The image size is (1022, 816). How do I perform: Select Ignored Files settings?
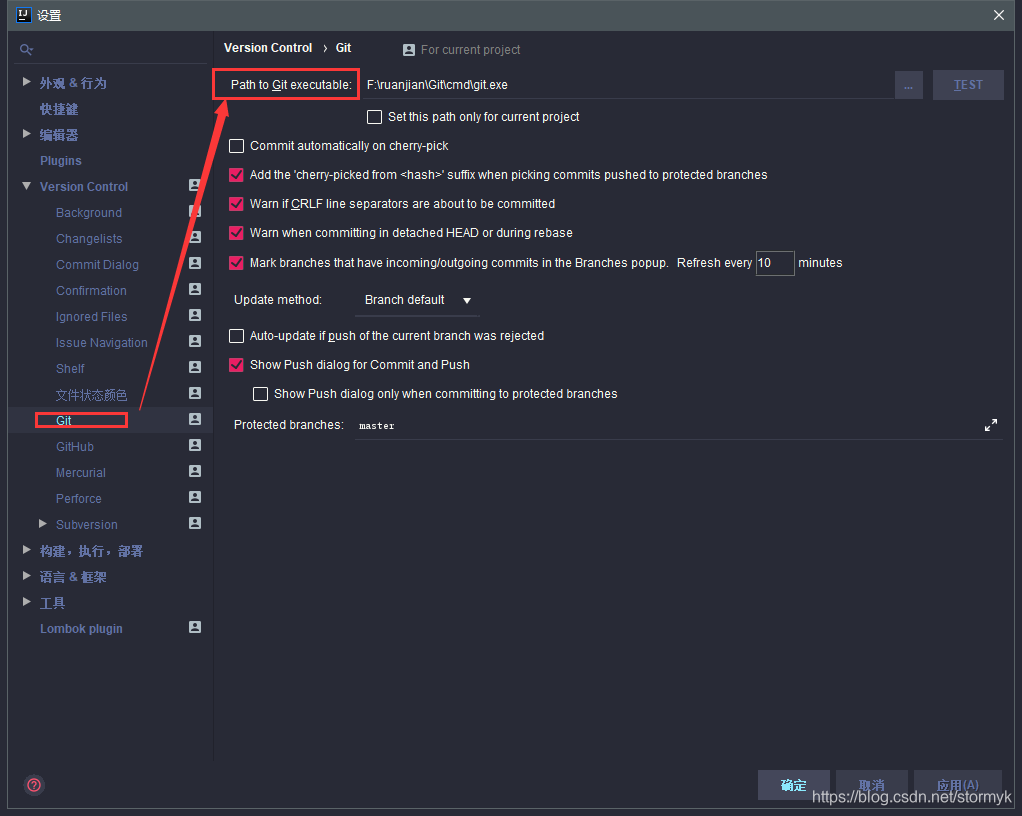(x=91, y=317)
